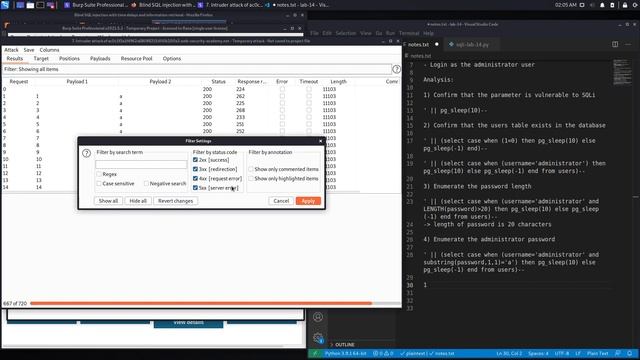The height and width of the screenshot is (360, 640).
Task: Switch to the Options tab in Intruder
Action: [x=172, y=59]
